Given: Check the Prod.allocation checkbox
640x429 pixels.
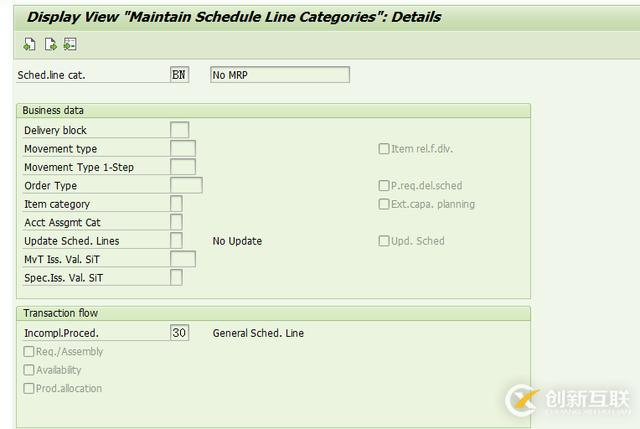Looking at the screenshot, I should point(29,388).
